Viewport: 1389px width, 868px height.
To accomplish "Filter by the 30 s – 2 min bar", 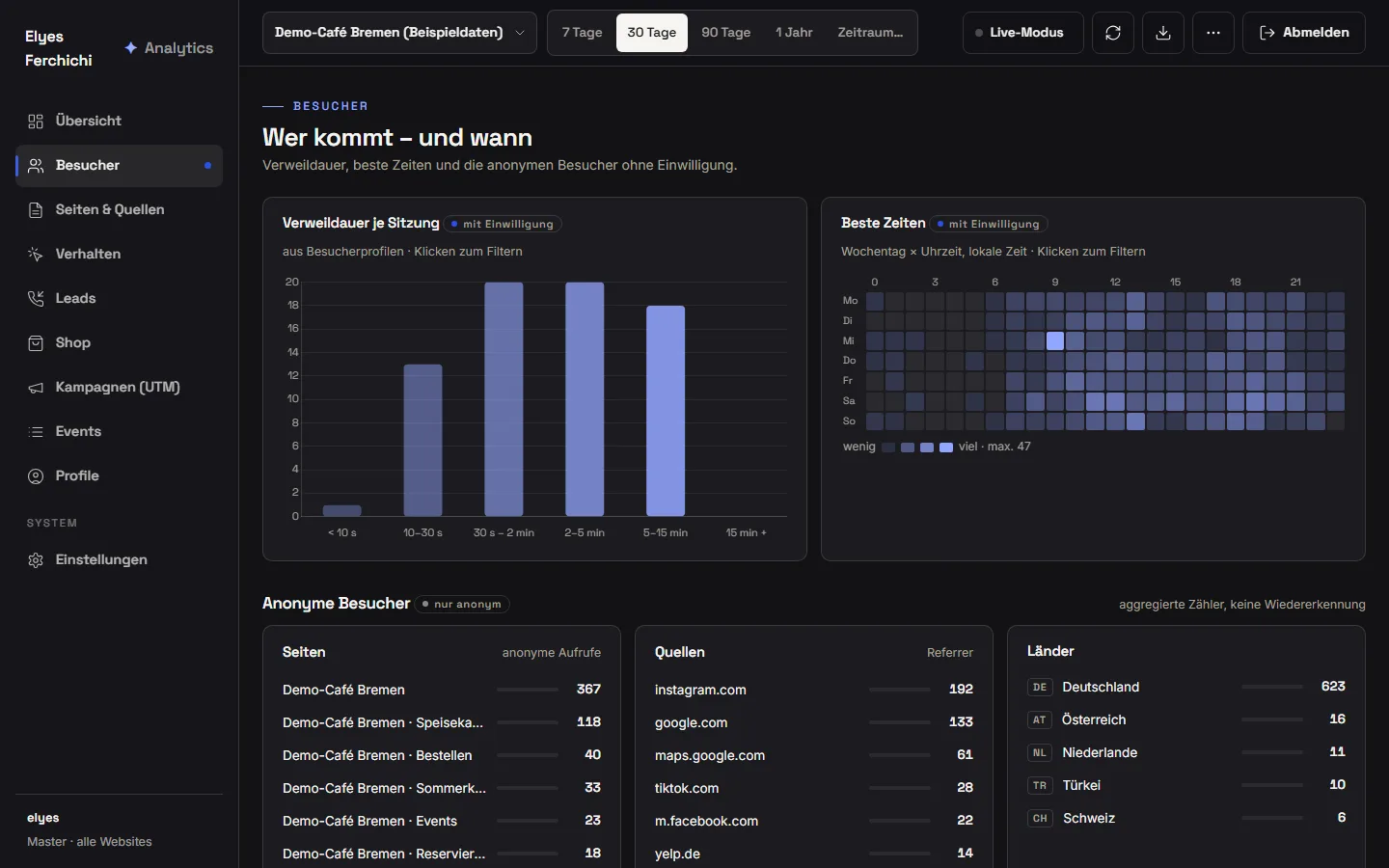I will [504, 399].
